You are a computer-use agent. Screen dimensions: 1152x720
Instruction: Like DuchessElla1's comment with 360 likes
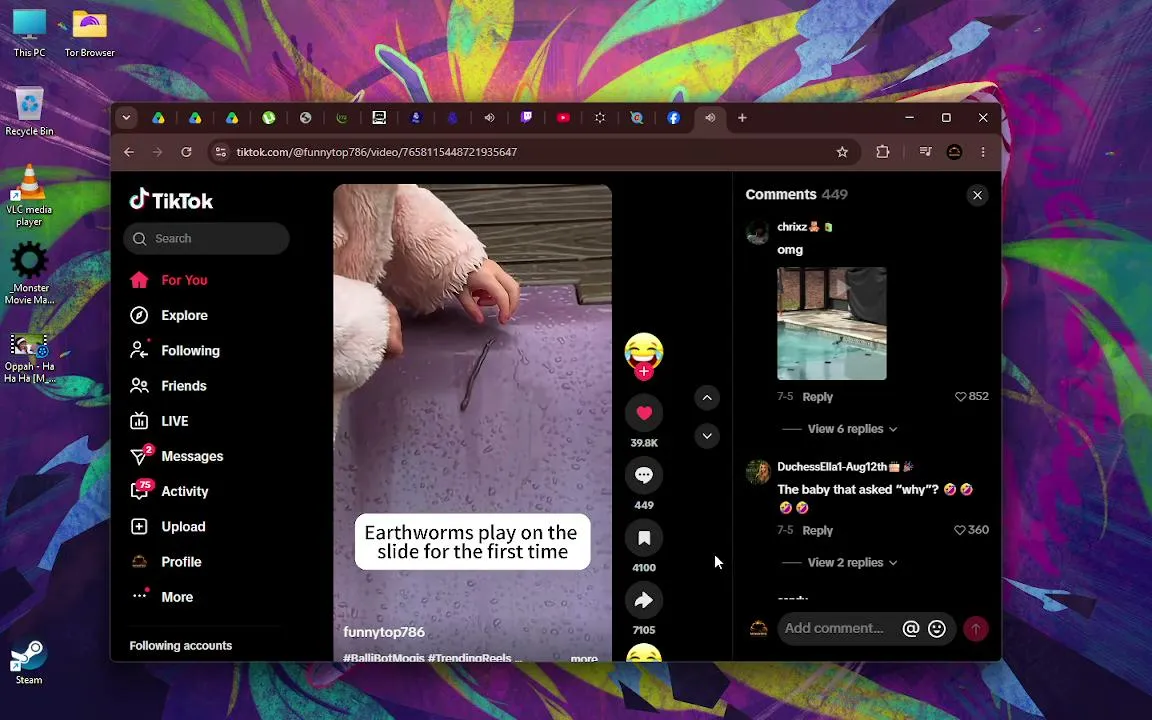[960, 530]
